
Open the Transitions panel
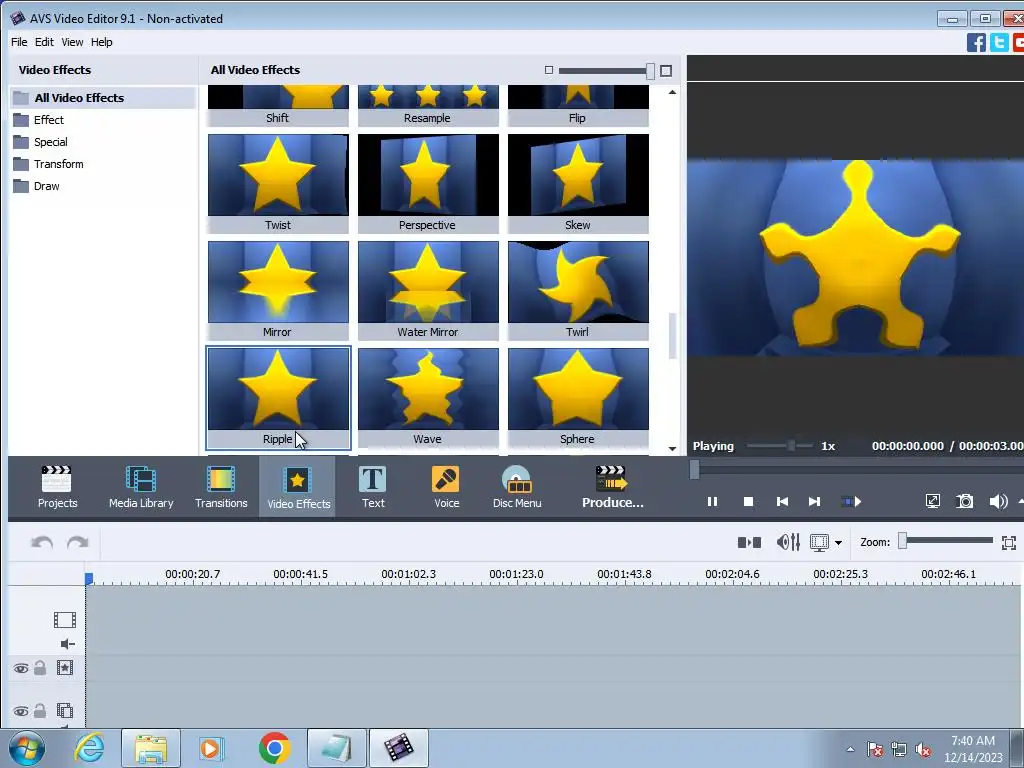221,487
